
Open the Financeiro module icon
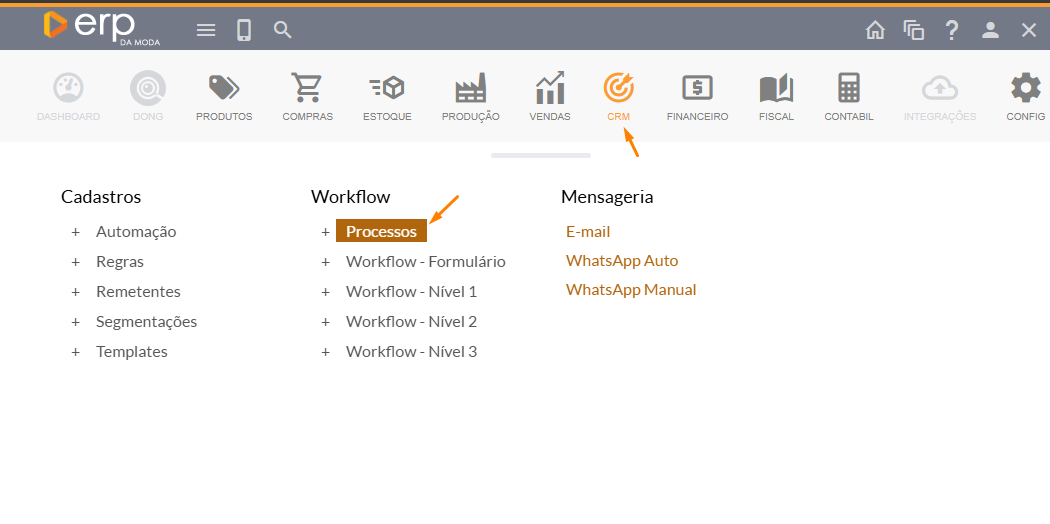[x=697, y=89]
